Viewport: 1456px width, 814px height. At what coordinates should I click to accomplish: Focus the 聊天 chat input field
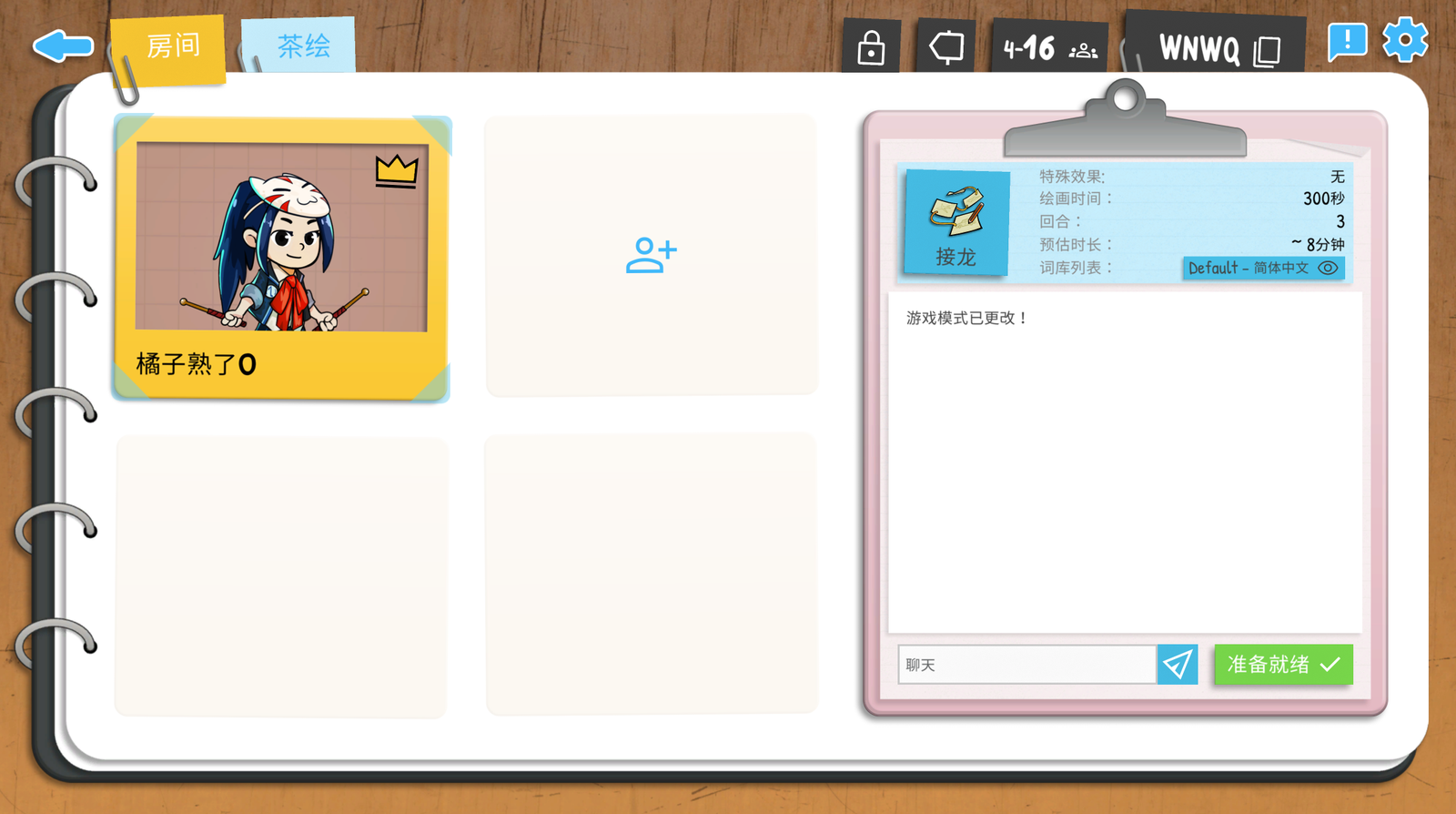tap(1026, 665)
